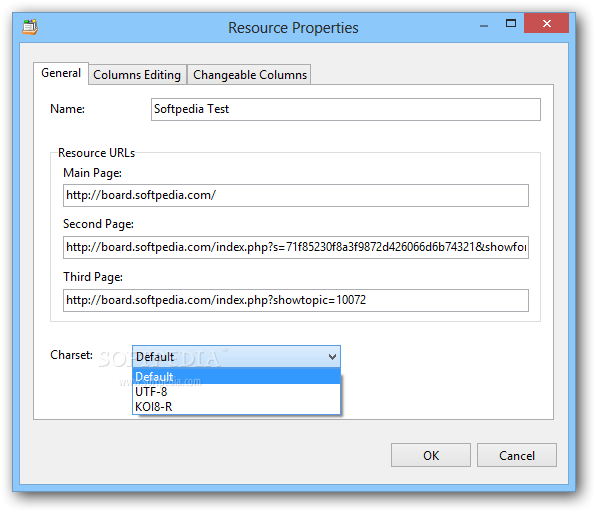Click the Name input field
Screen dimensions: 596x512
click(x=346, y=109)
